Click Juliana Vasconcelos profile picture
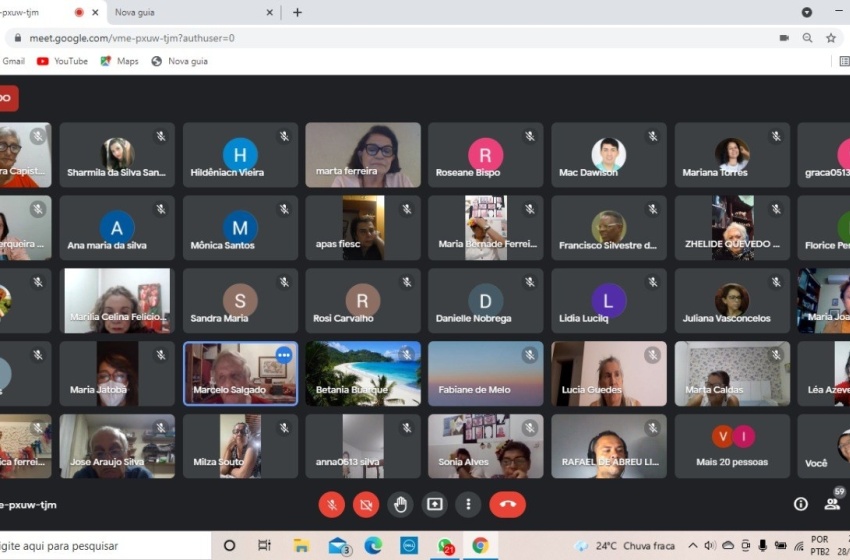 (x=732, y=300)
